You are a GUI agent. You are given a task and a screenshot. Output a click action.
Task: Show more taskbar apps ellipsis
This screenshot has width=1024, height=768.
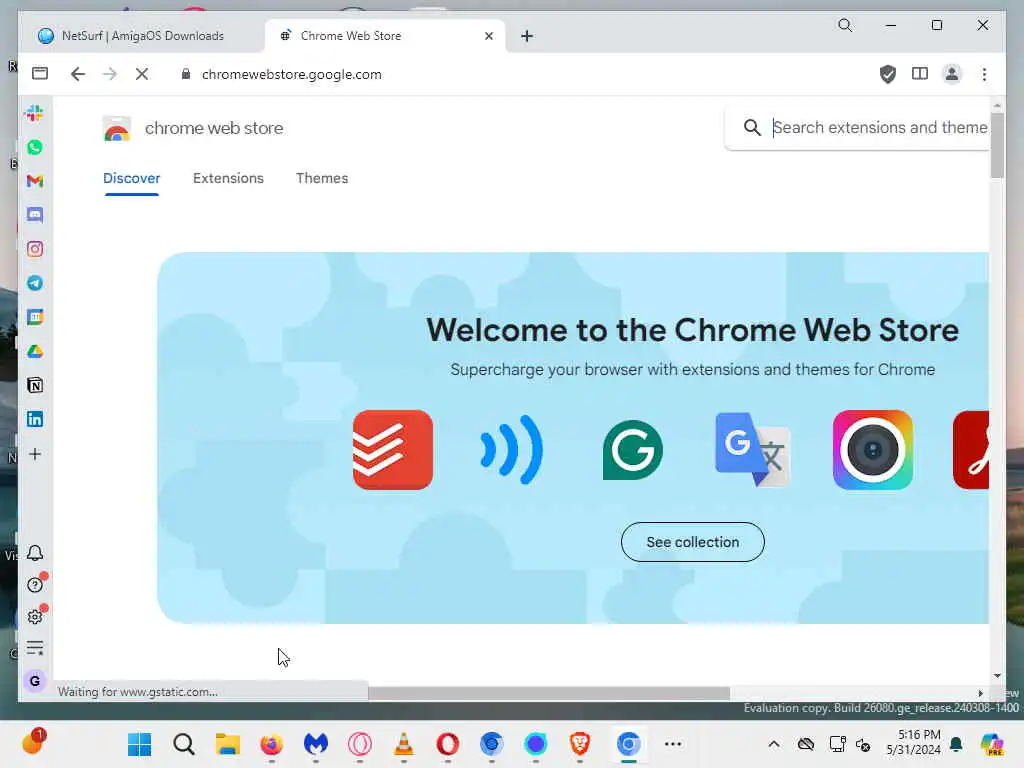[673, 744]
